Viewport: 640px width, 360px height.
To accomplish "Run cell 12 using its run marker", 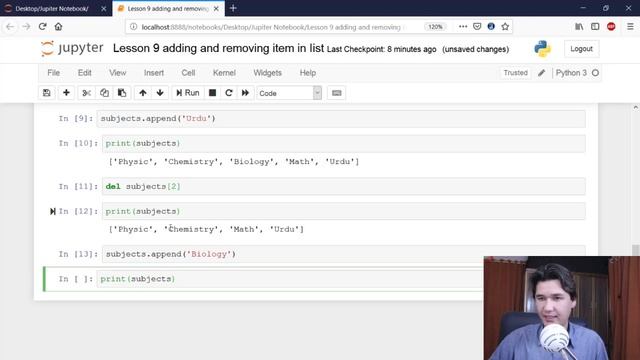I will click(x=53, y=211).
